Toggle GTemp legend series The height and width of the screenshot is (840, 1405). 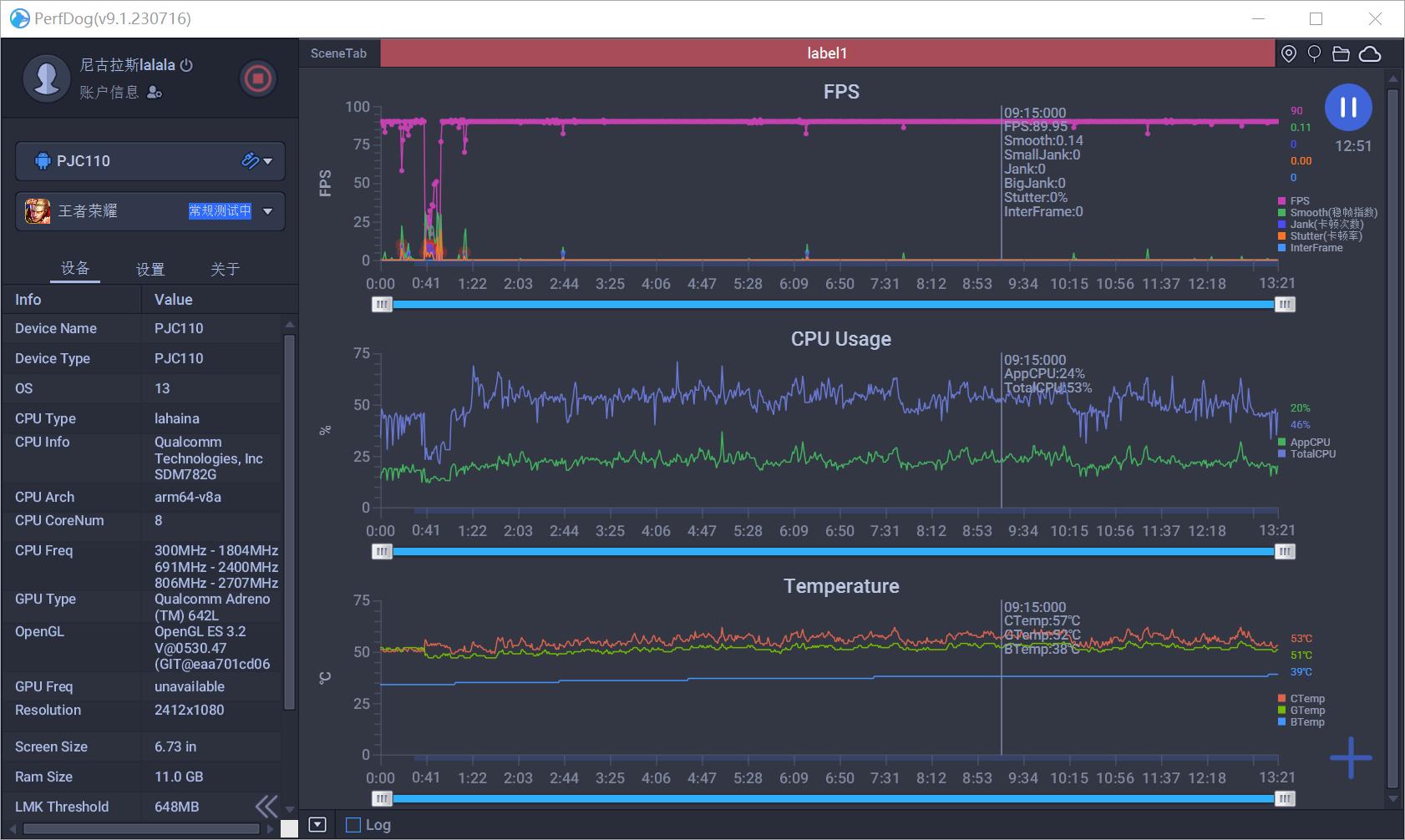(x=1301, y=711)
